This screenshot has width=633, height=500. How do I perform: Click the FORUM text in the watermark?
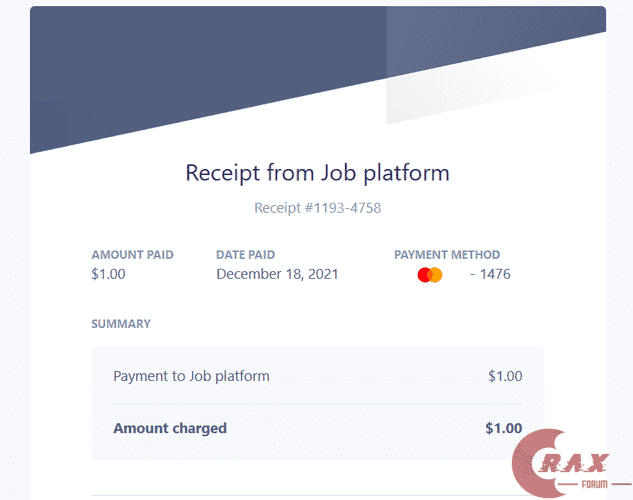click(596, 486)
